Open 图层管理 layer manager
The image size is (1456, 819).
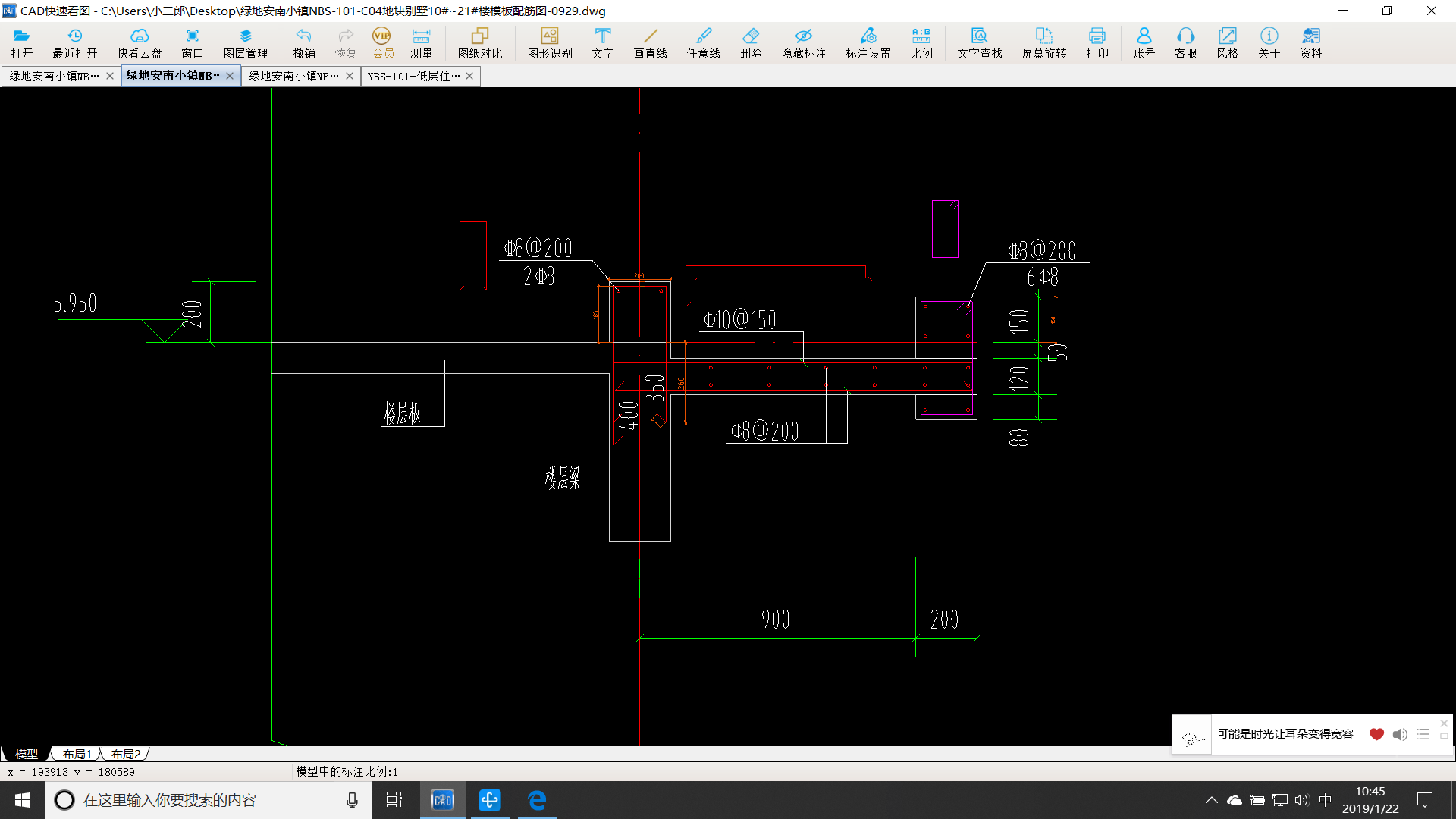246,42
